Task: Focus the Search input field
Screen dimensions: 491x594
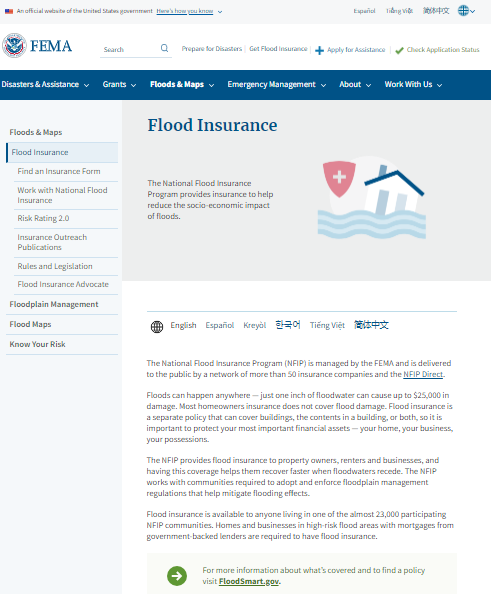Action: [131, 49]
